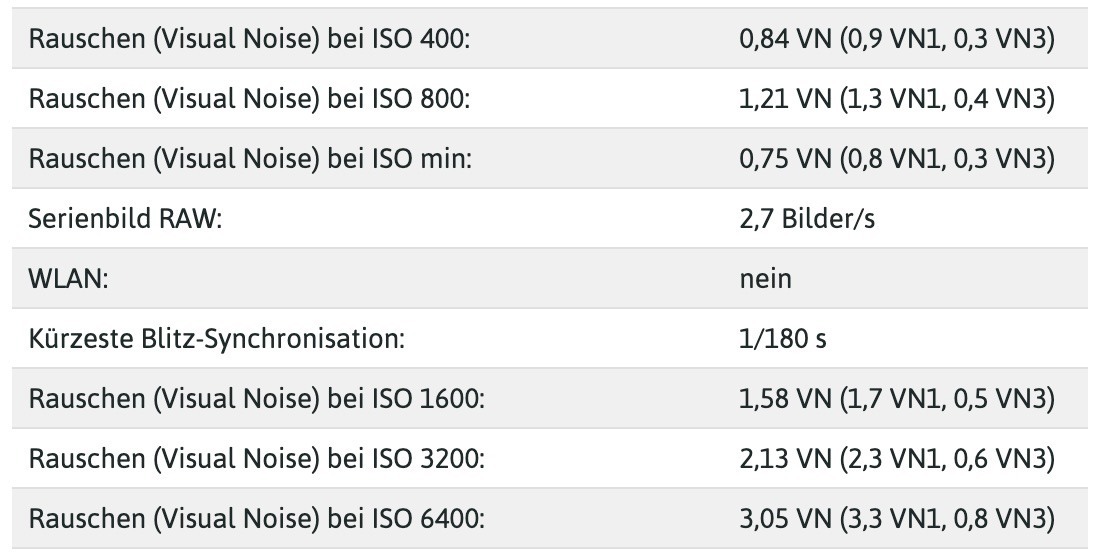
Task: Click the 'Rauschen (Visual Noise) bei ISO 6400:' label
Action: click(x=257, y=519)
